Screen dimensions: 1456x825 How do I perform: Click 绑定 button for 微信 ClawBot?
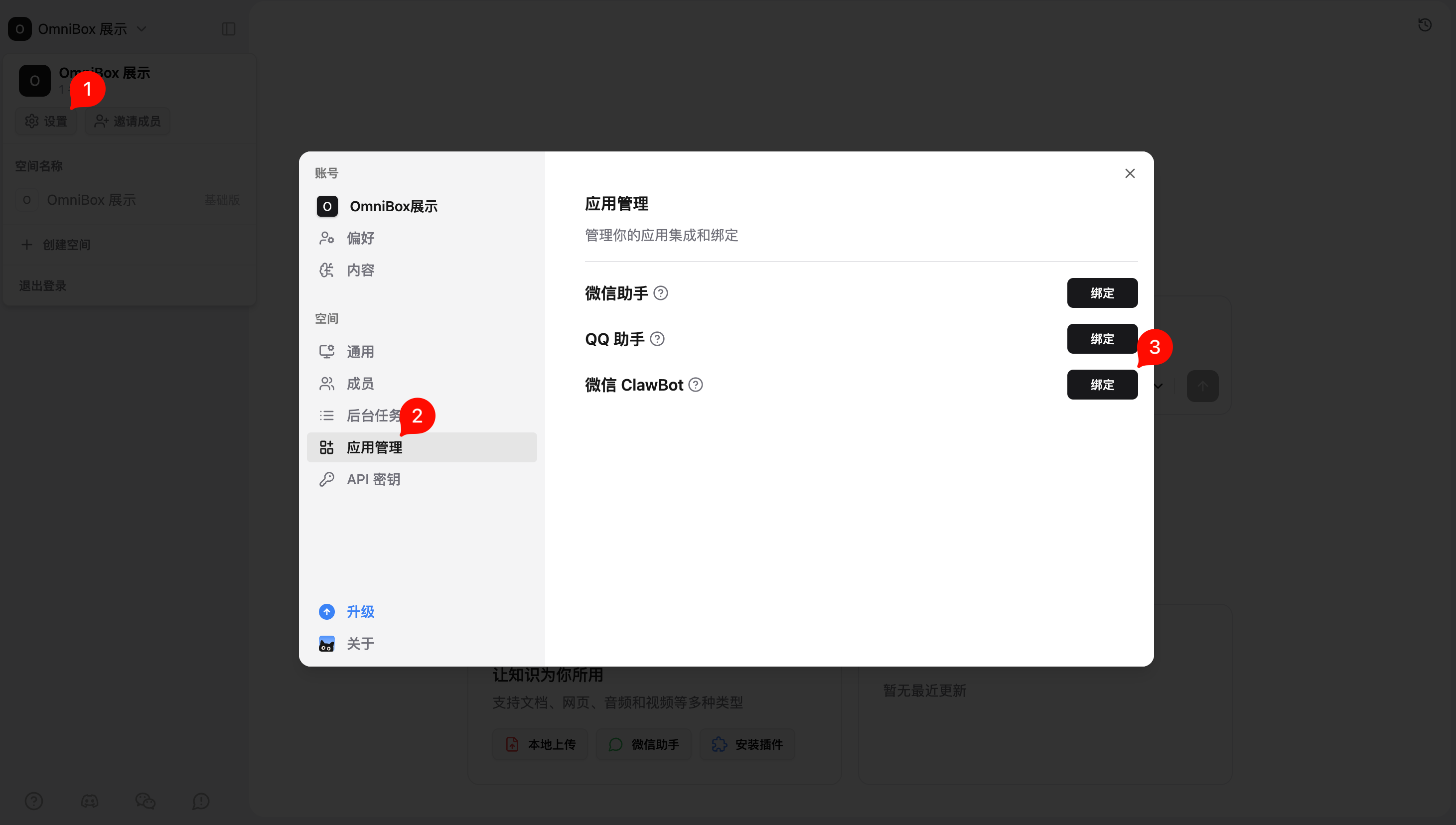pos(1102,385)
